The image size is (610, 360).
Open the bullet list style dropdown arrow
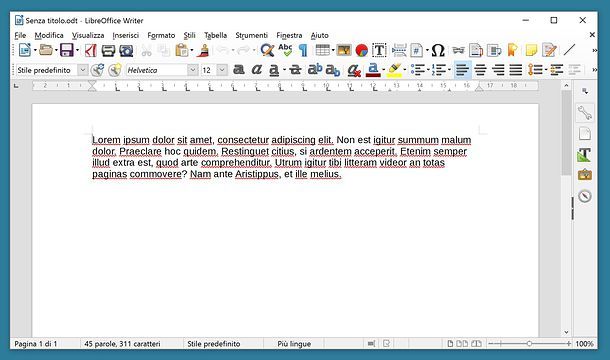point(428,70)
